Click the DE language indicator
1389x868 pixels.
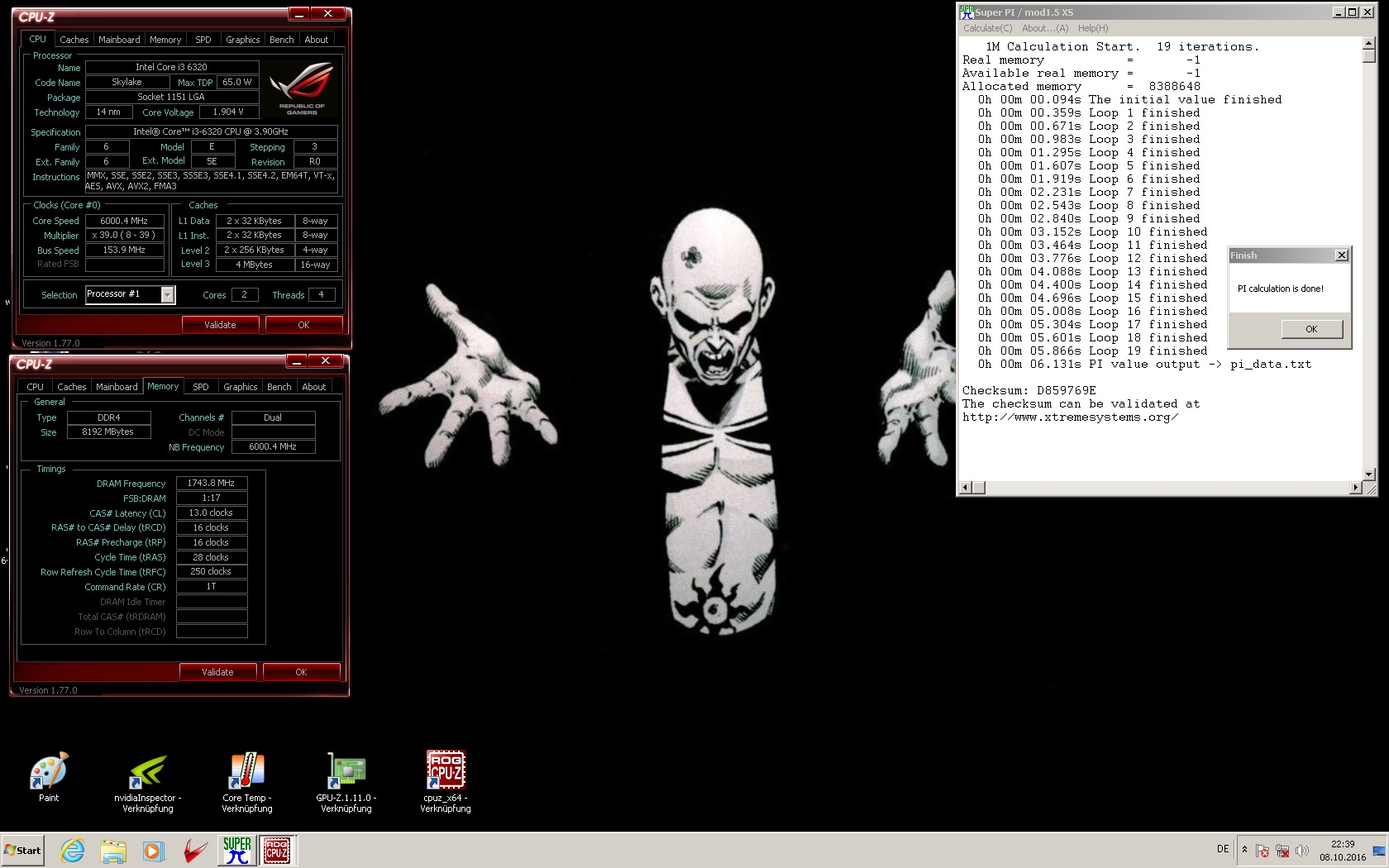point(1223,849)
